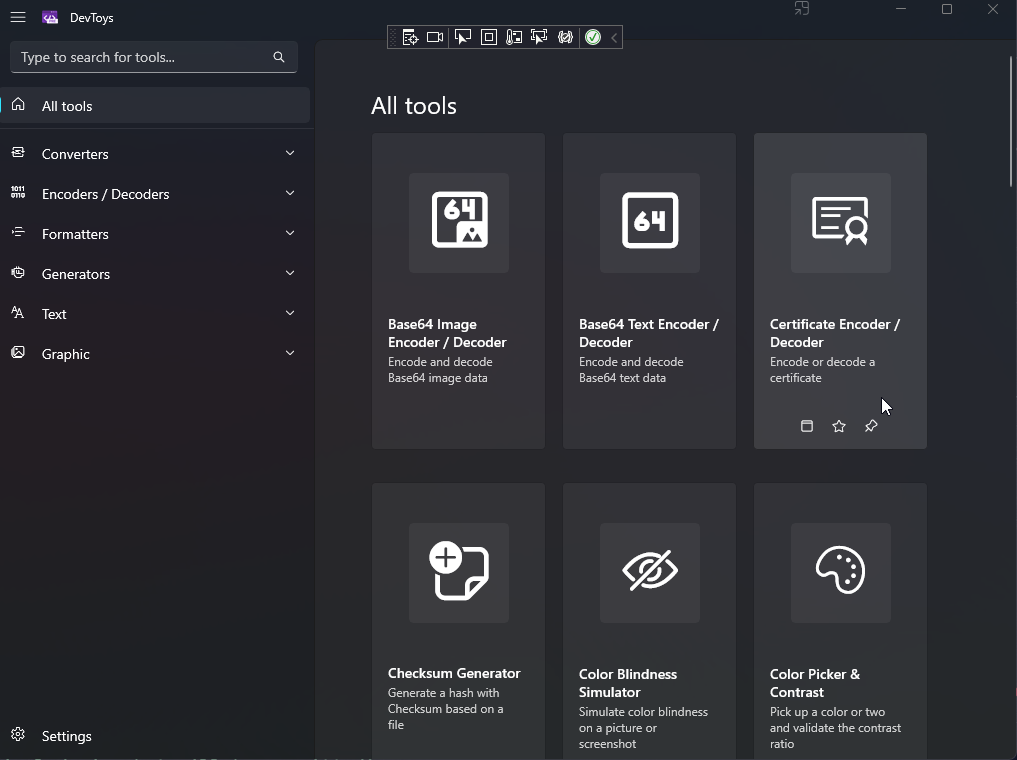This screenshot has width=1017, height=760.
Task: Open the Base64 Text Encoder / Decoder icon
Action: point(650,220)
